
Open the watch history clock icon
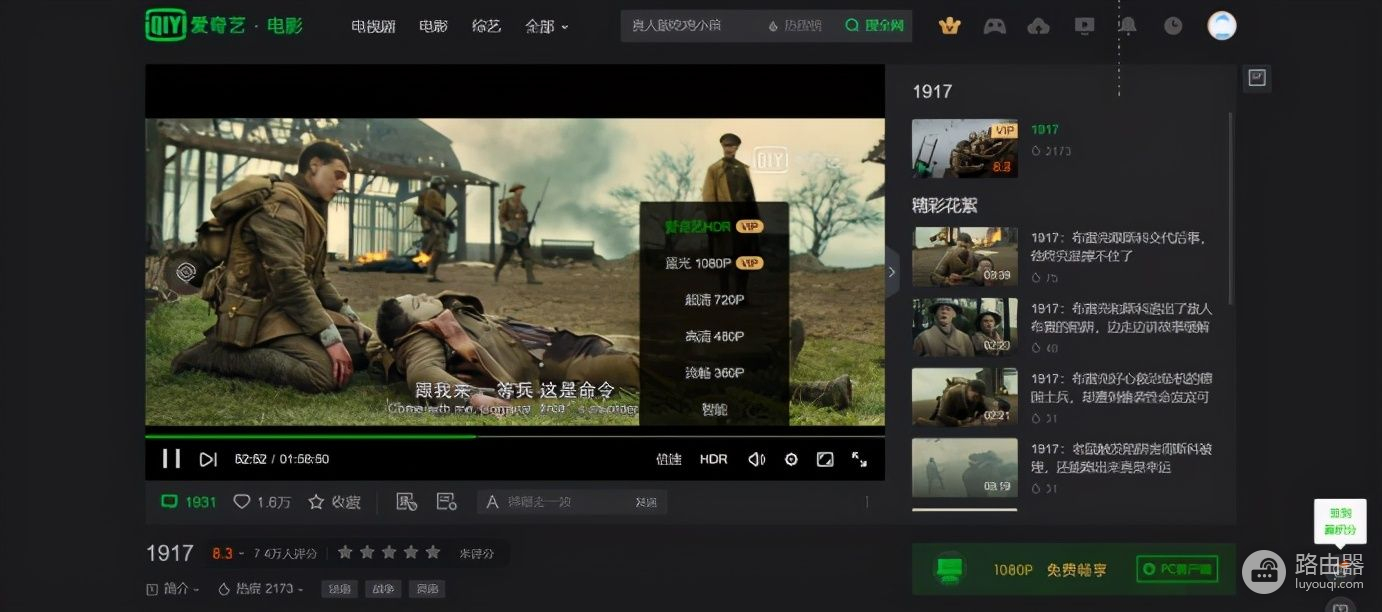1173,26
